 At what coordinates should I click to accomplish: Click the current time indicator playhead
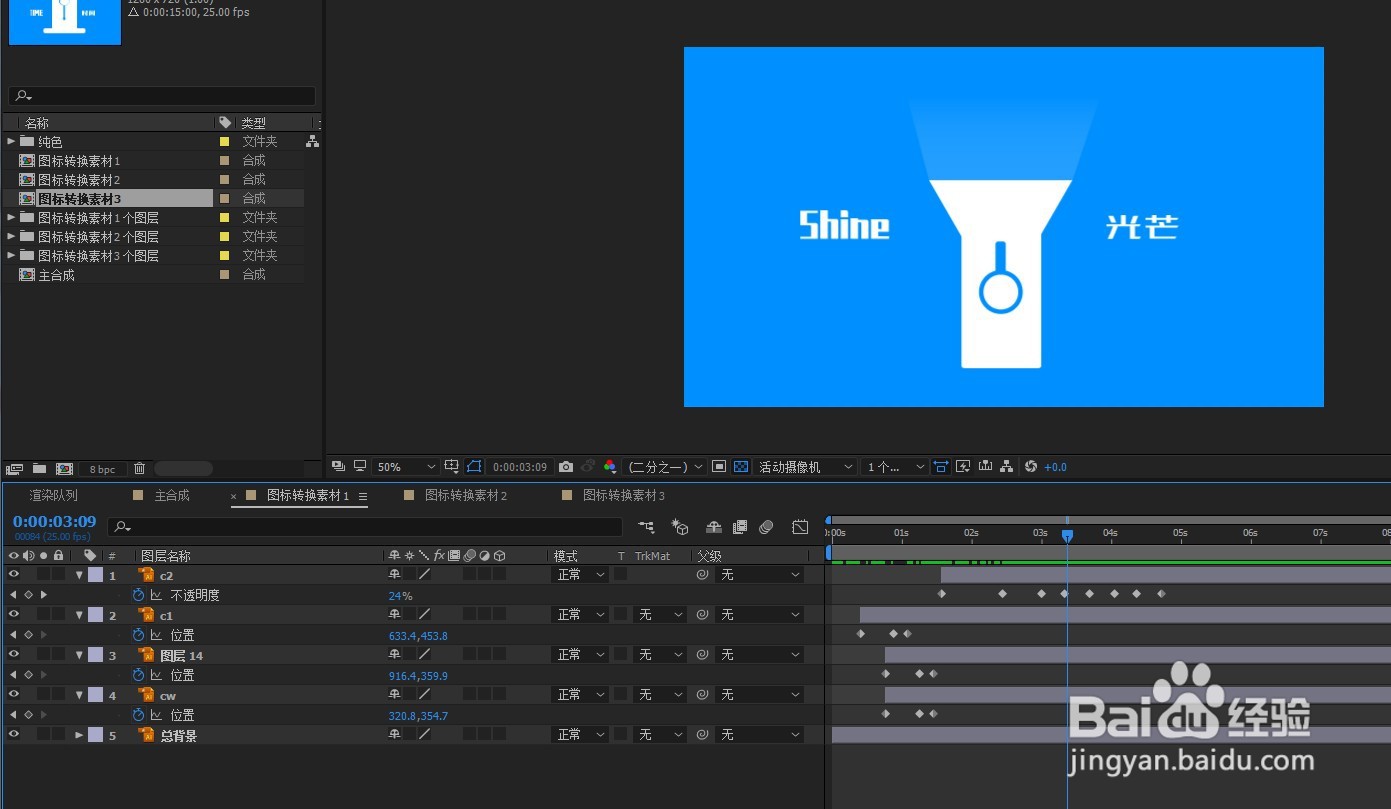1067,536
